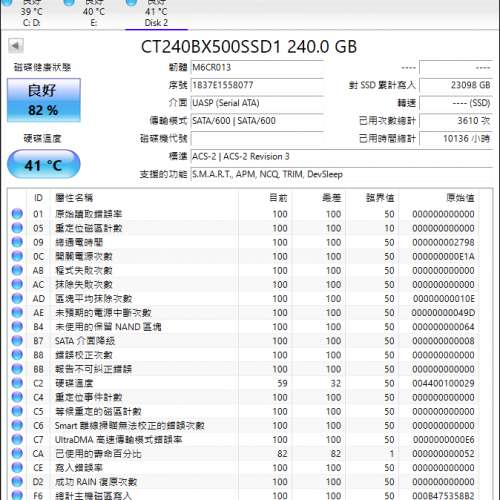
Task: Click the status circle icon for attribute BB
Action: click(x=17, y=369)
